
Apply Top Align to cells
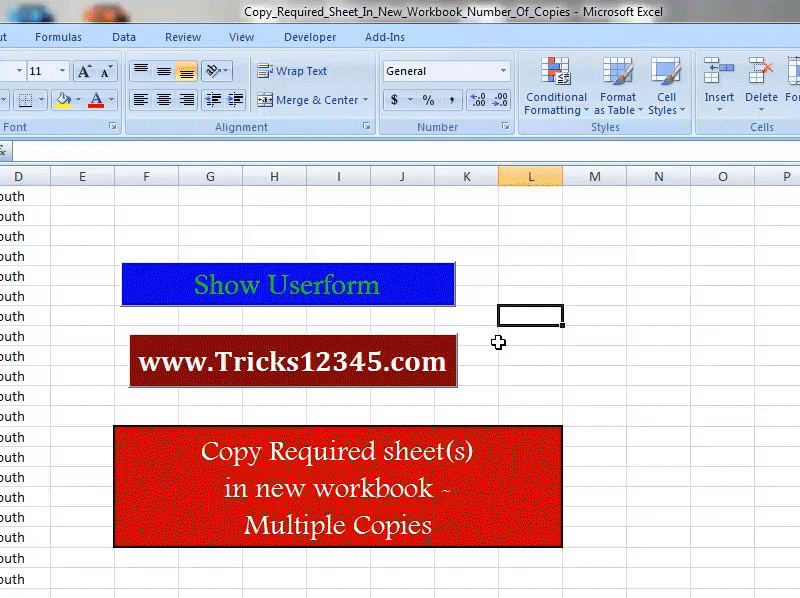[x=141, y=71]
